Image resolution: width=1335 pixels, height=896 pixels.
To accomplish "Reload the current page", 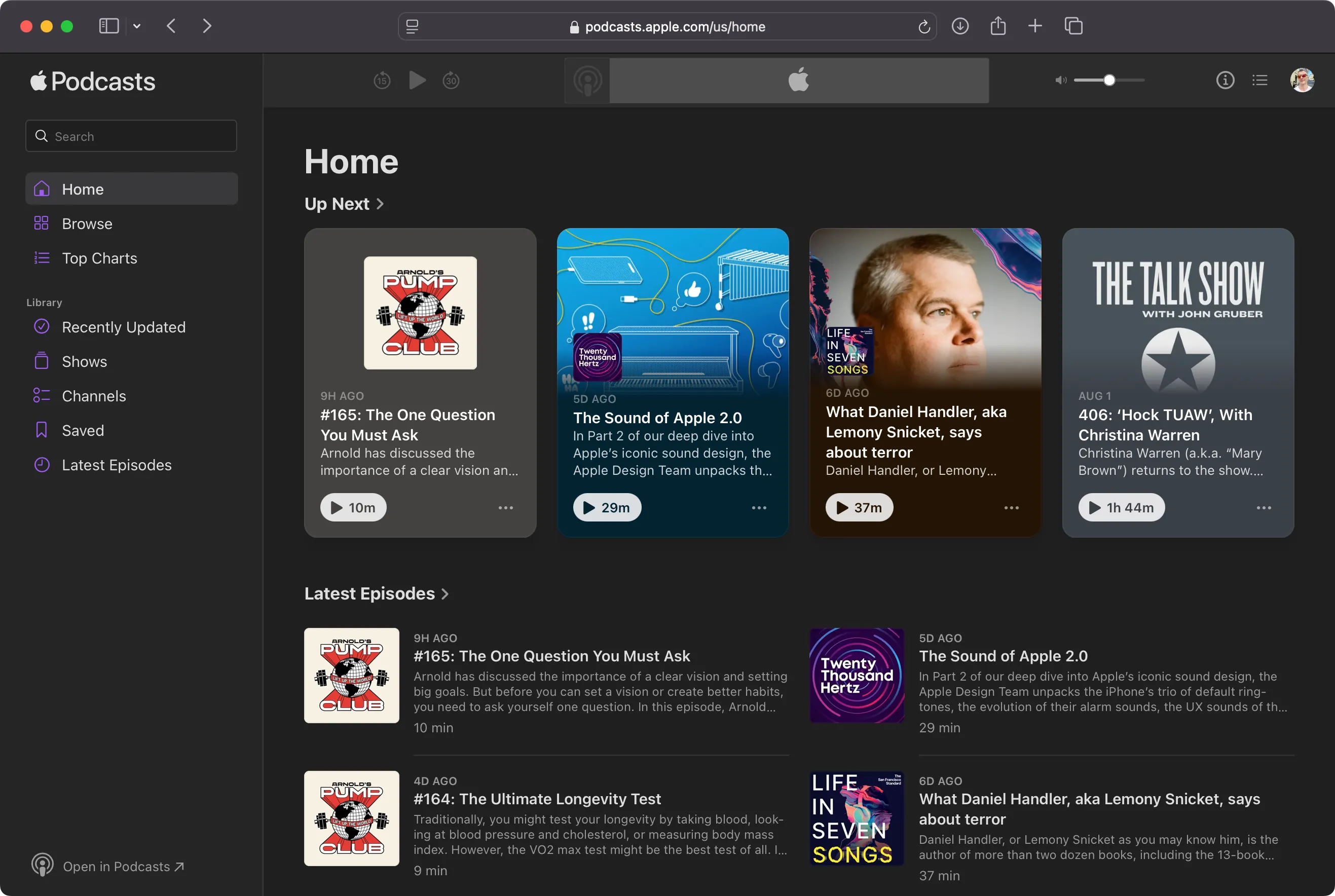I will [x=923, y=27].
